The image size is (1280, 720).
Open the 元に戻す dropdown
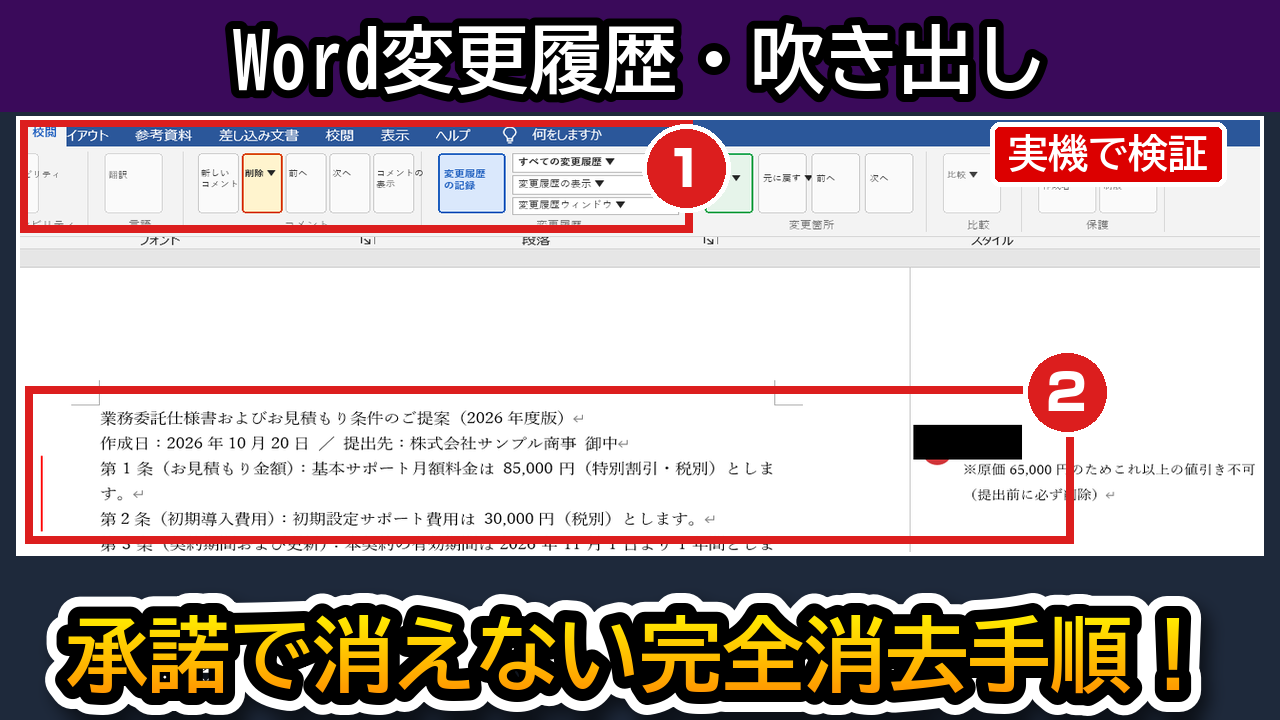(782, 183)
